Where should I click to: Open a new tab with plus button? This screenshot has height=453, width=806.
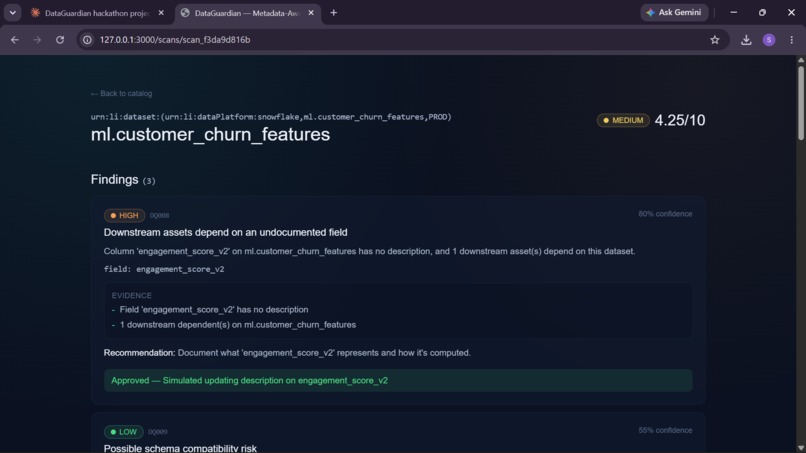334,13
